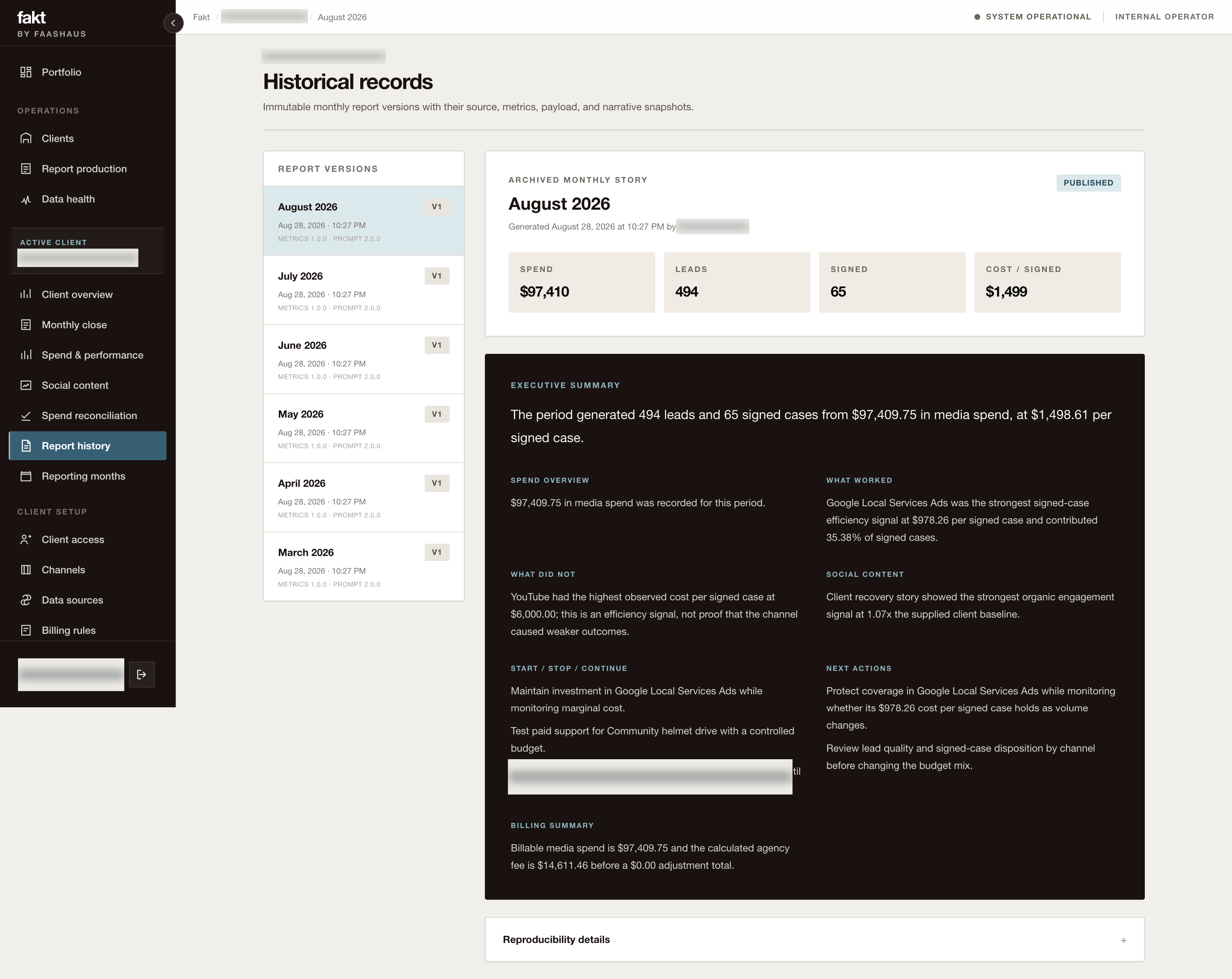Open Channels setup

(x=88, y=570)
